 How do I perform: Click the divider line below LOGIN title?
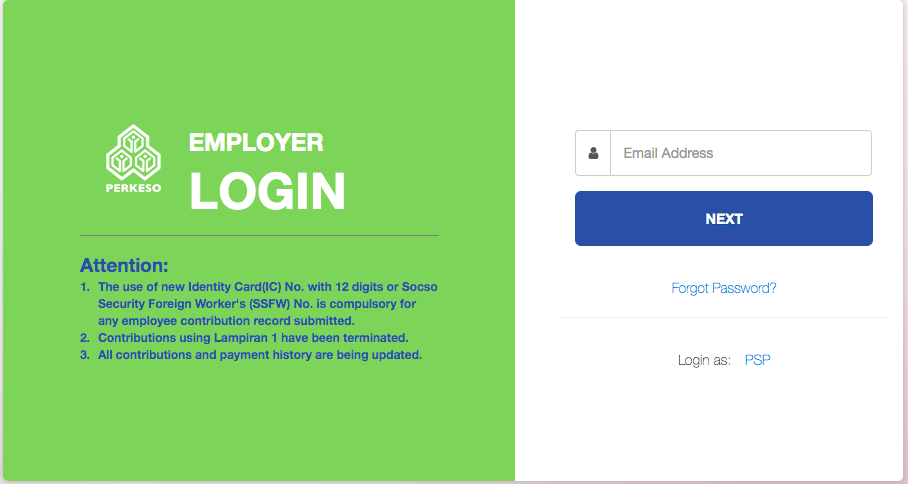click(259, 236)
